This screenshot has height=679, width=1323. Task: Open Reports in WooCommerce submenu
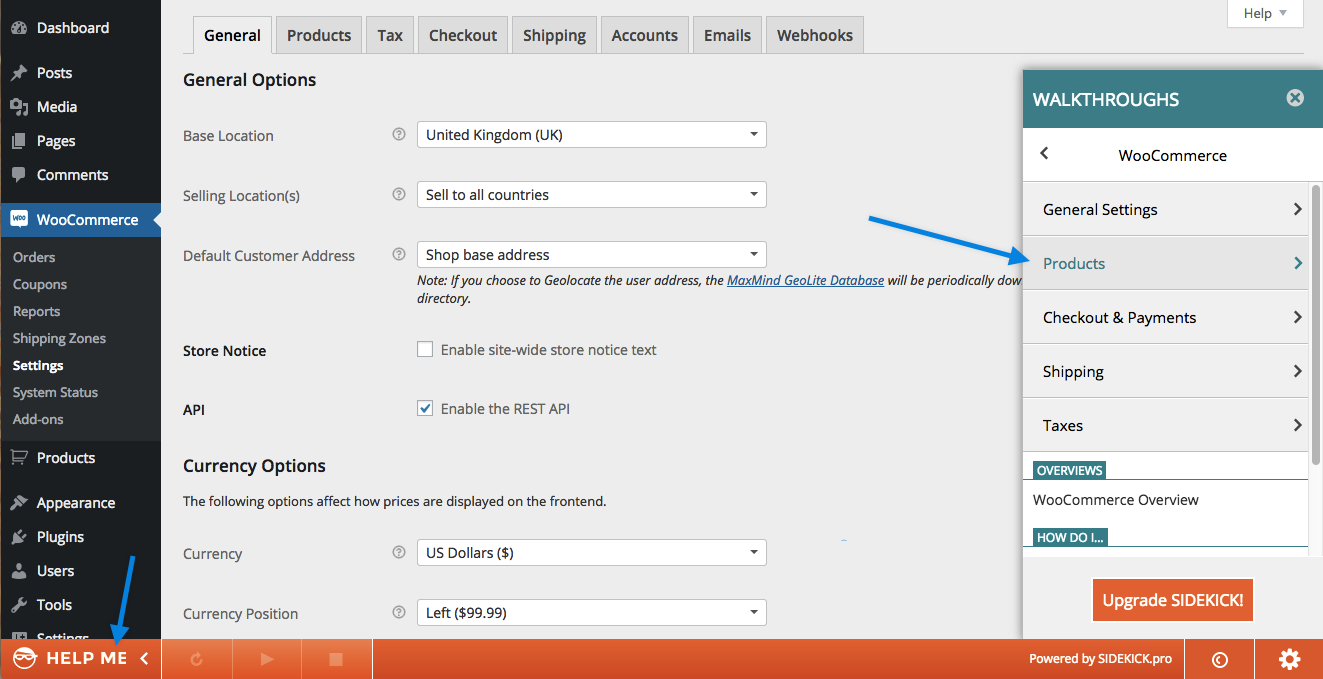click(37, 311)
